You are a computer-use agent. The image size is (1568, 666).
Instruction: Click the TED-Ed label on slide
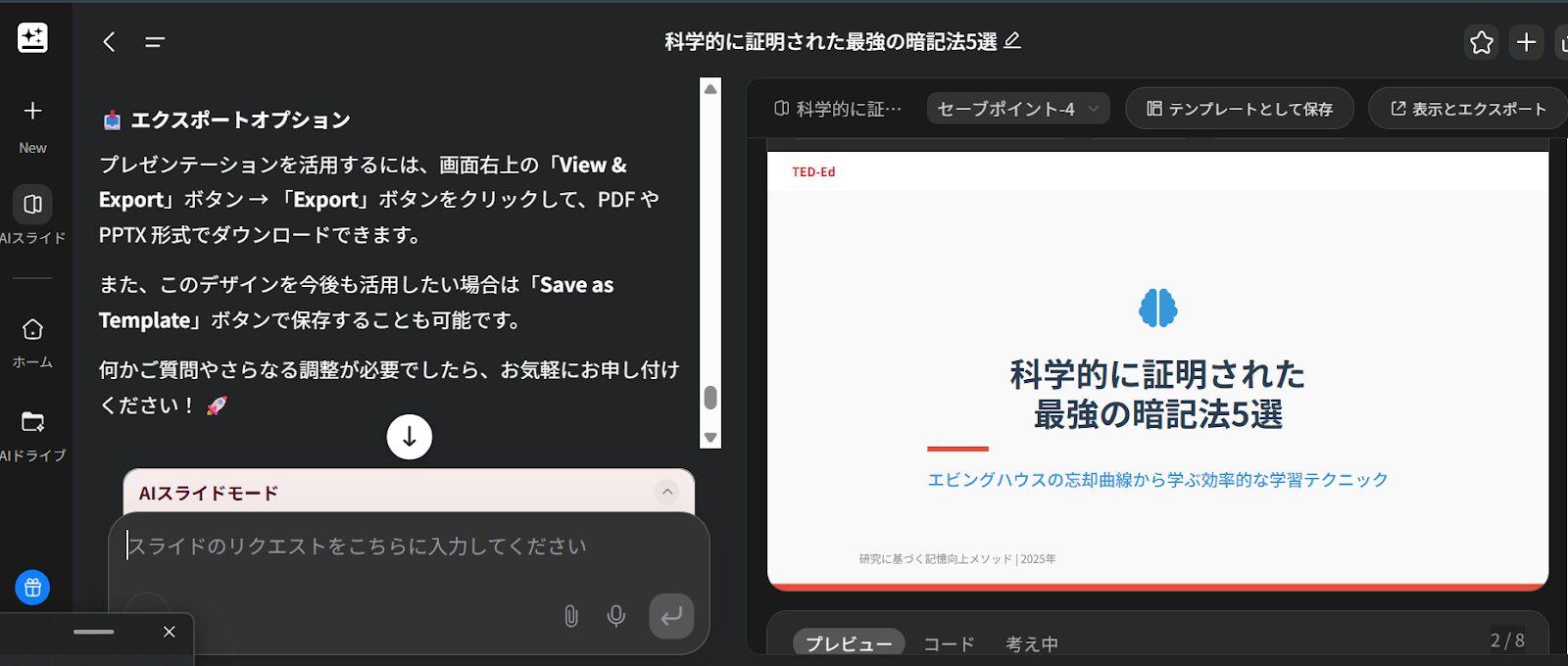813,171
